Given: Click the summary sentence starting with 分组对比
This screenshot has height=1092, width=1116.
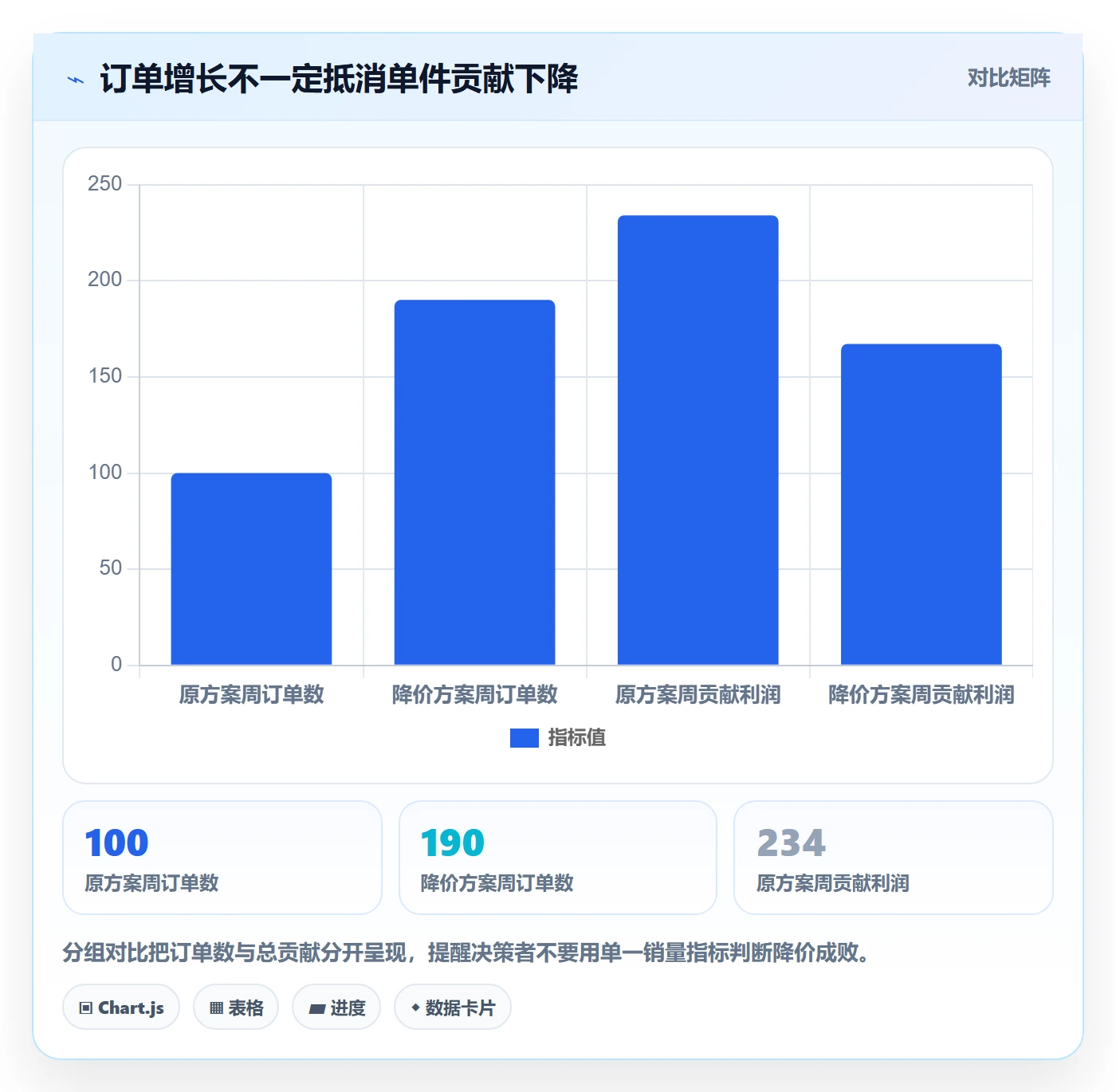Looking at the screenshot, I should (x=468, y=953).
